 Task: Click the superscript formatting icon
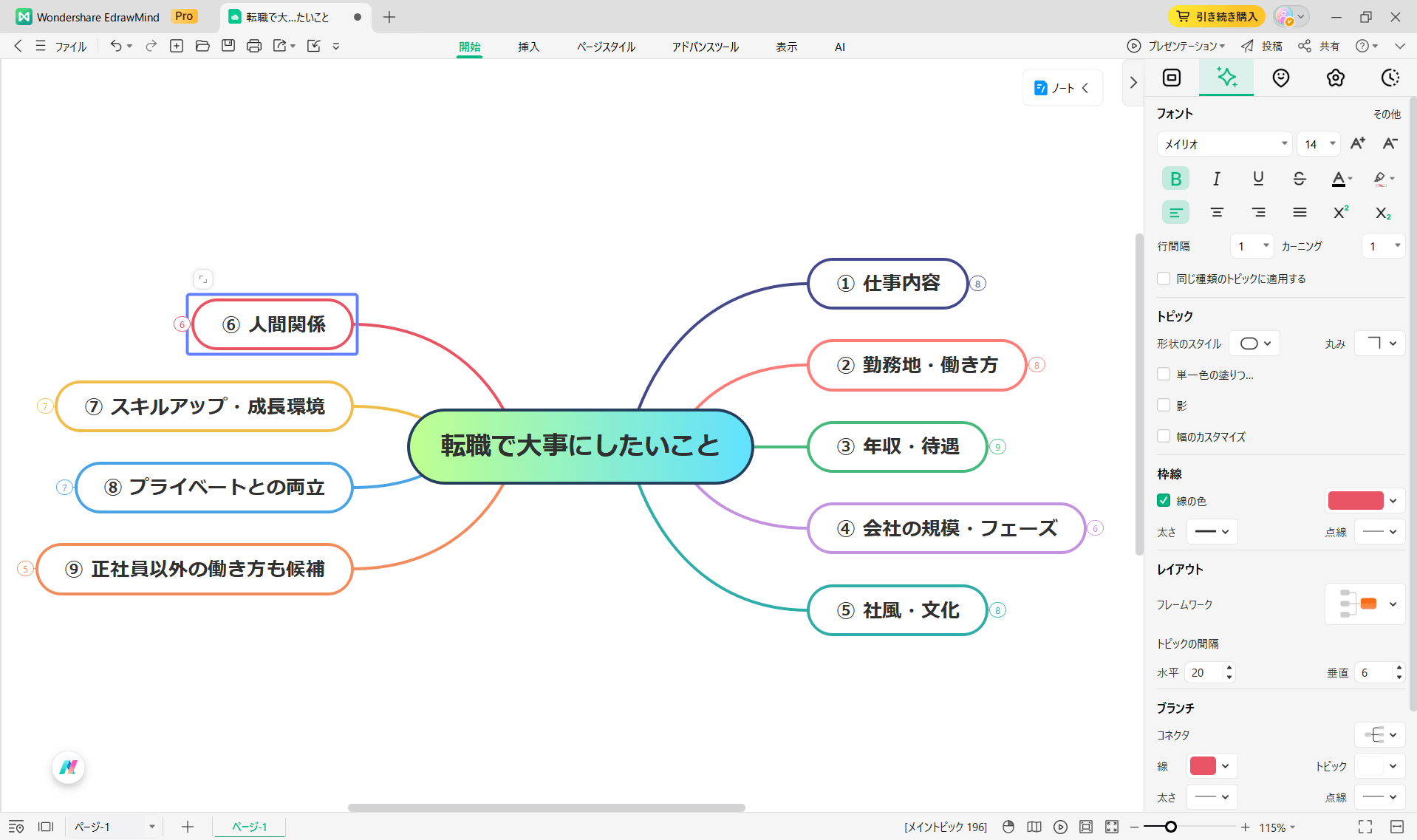[1340, 213]
